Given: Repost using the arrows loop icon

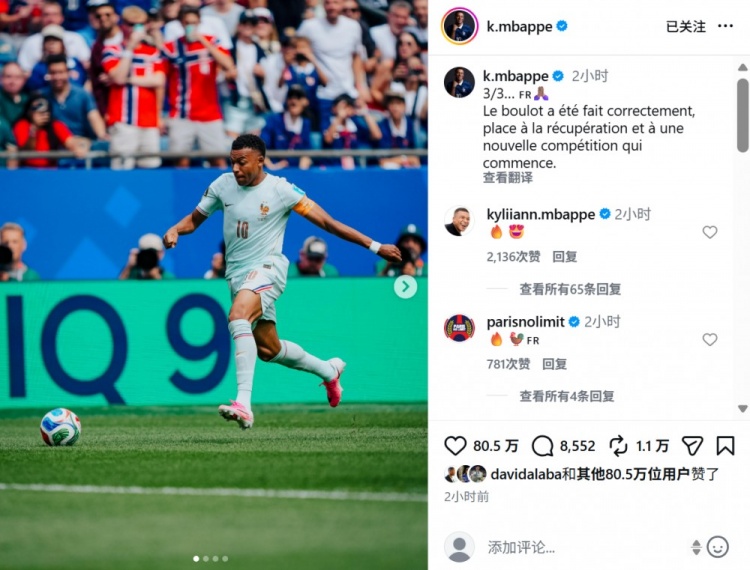Looking at the screenshot, I should (618, 446).
